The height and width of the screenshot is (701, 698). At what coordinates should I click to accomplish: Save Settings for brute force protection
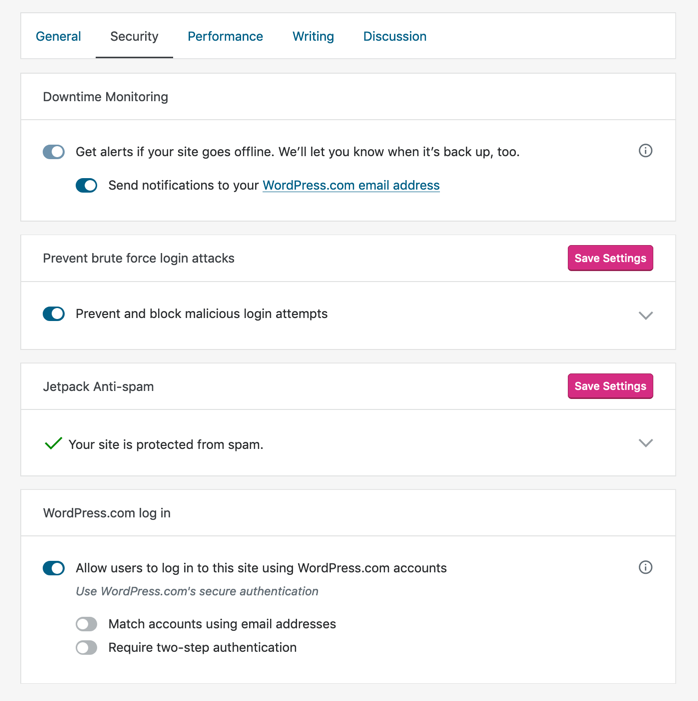point(610,258)
